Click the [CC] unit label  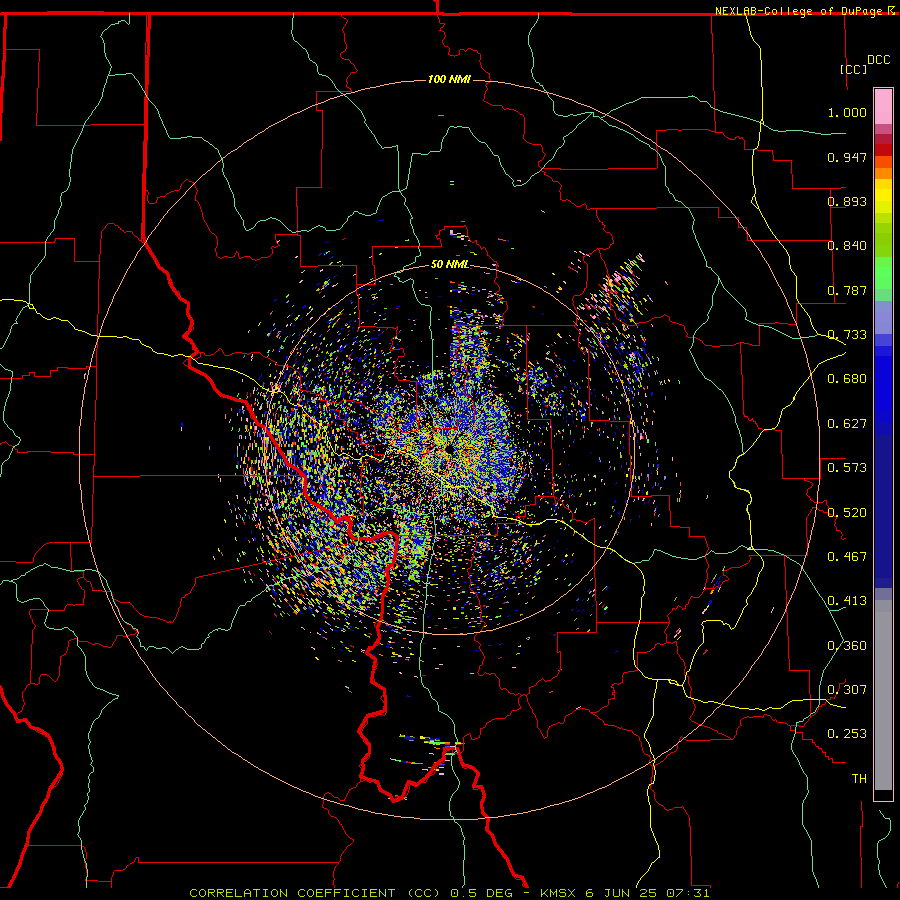click(854, 69)
